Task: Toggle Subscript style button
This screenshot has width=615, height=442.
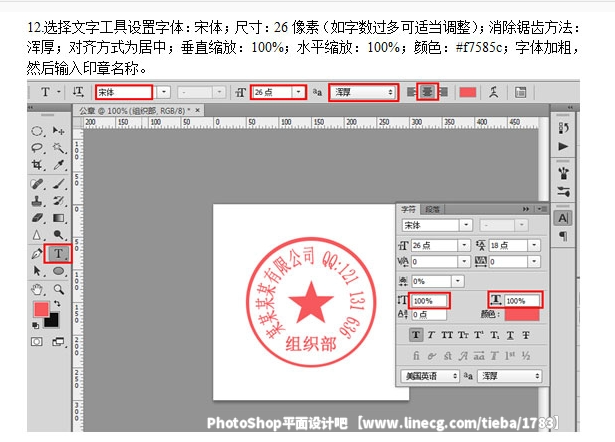Action: tap(495, 335)
